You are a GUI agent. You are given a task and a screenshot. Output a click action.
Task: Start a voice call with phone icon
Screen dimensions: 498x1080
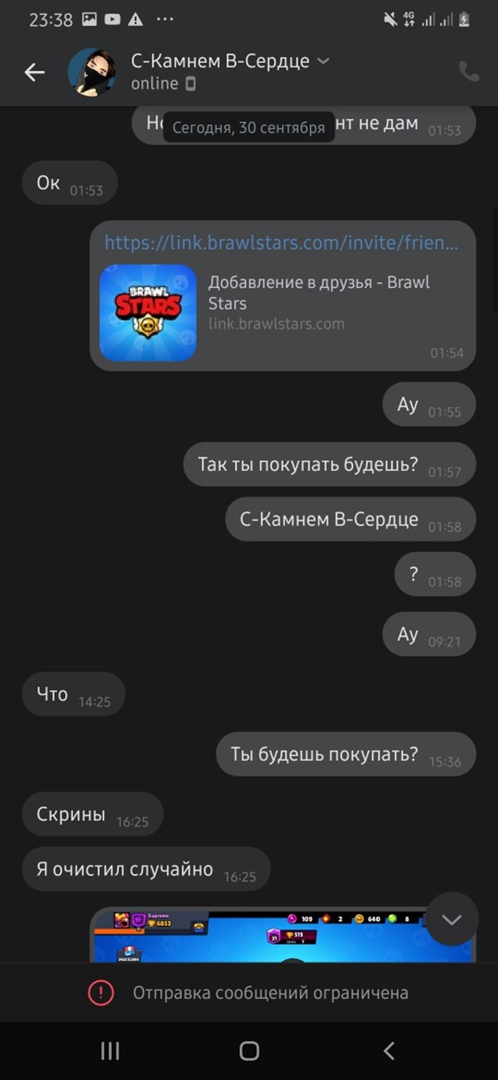point(468,72)
